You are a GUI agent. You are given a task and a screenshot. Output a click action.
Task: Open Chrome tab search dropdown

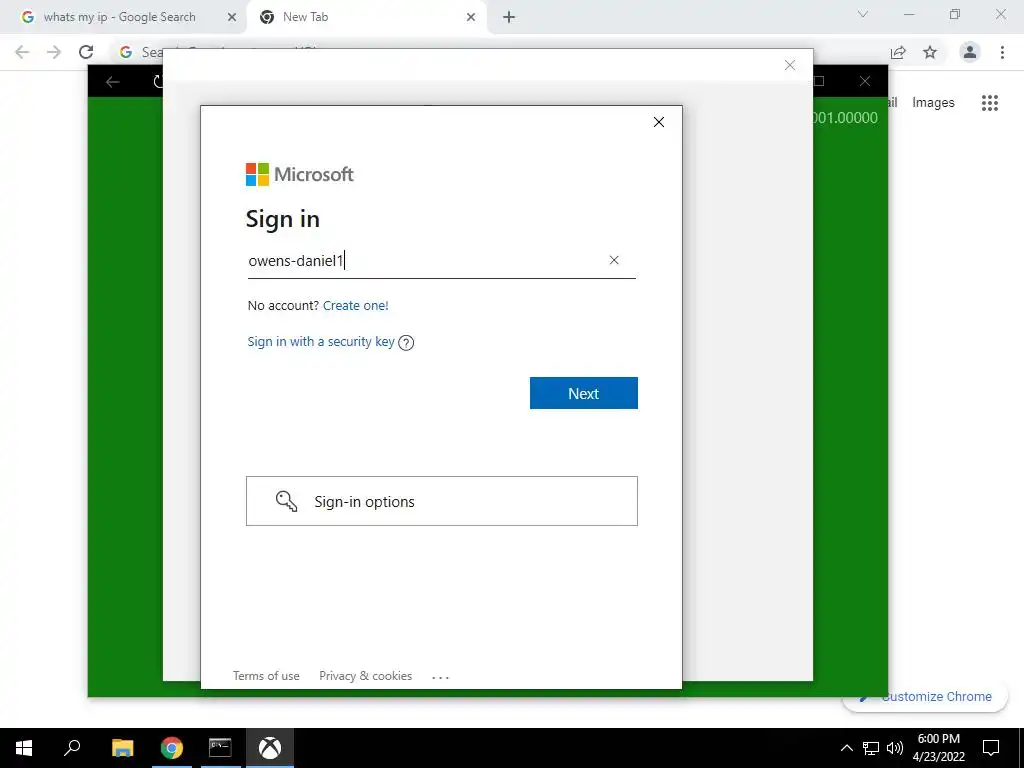click(863, 14)
